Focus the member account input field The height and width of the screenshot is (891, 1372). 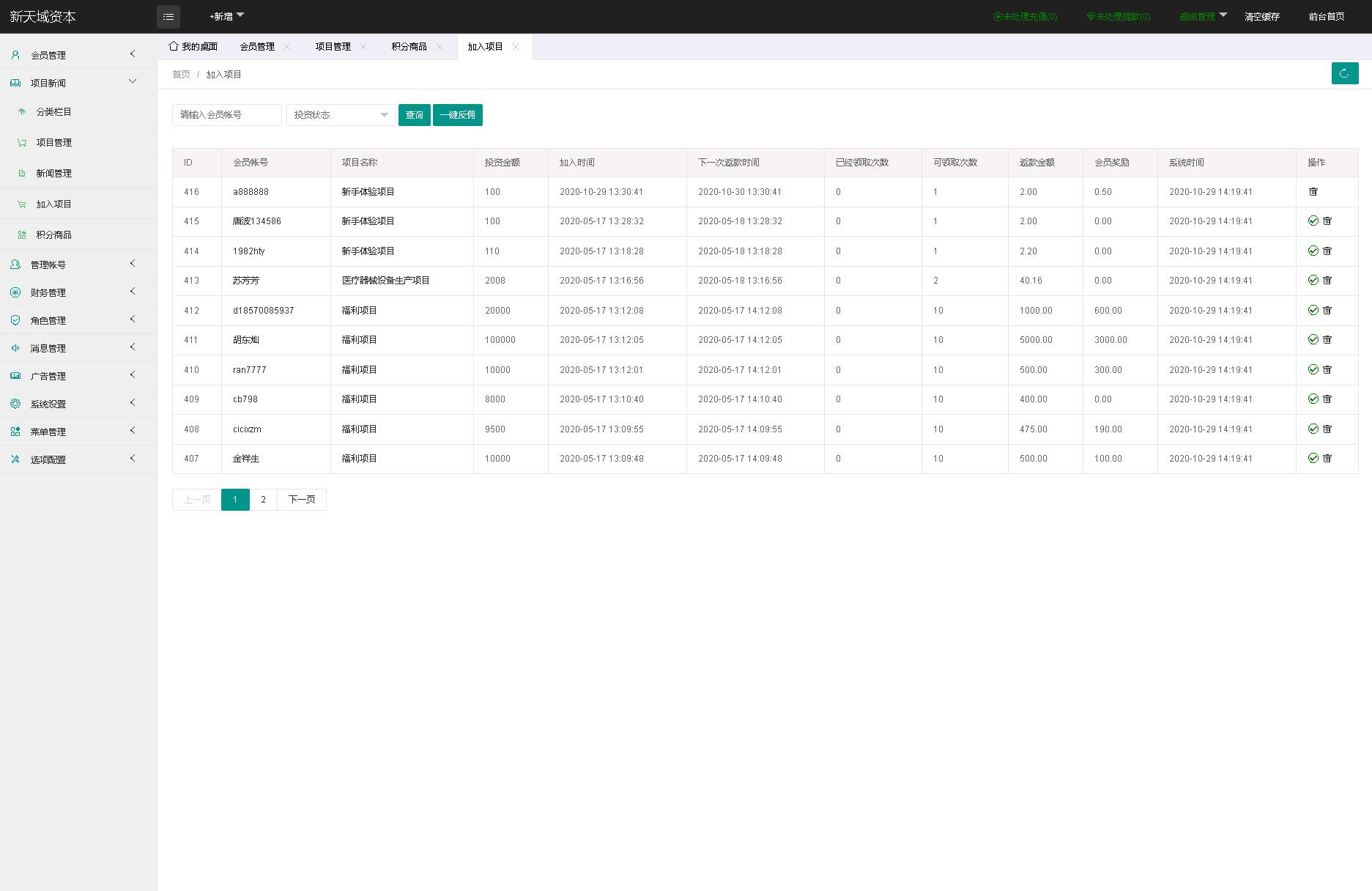[x=227, y=115]
